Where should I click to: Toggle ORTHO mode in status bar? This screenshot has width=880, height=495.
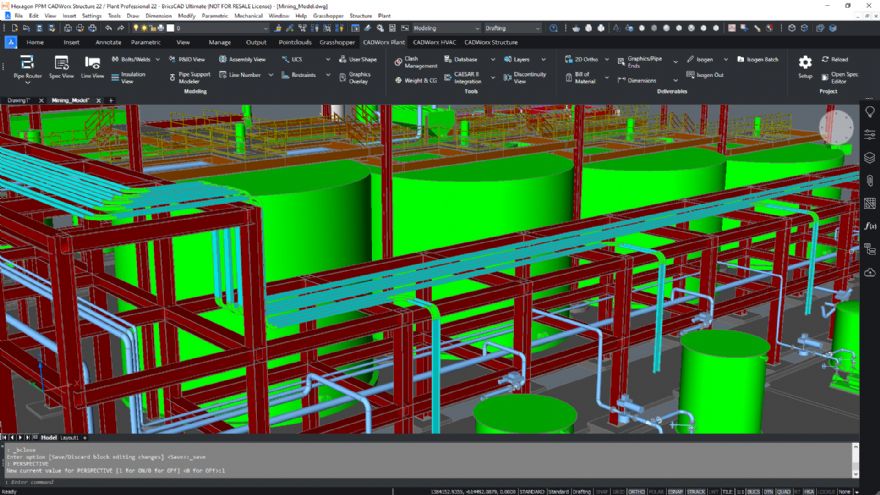[x=636, y=492]
